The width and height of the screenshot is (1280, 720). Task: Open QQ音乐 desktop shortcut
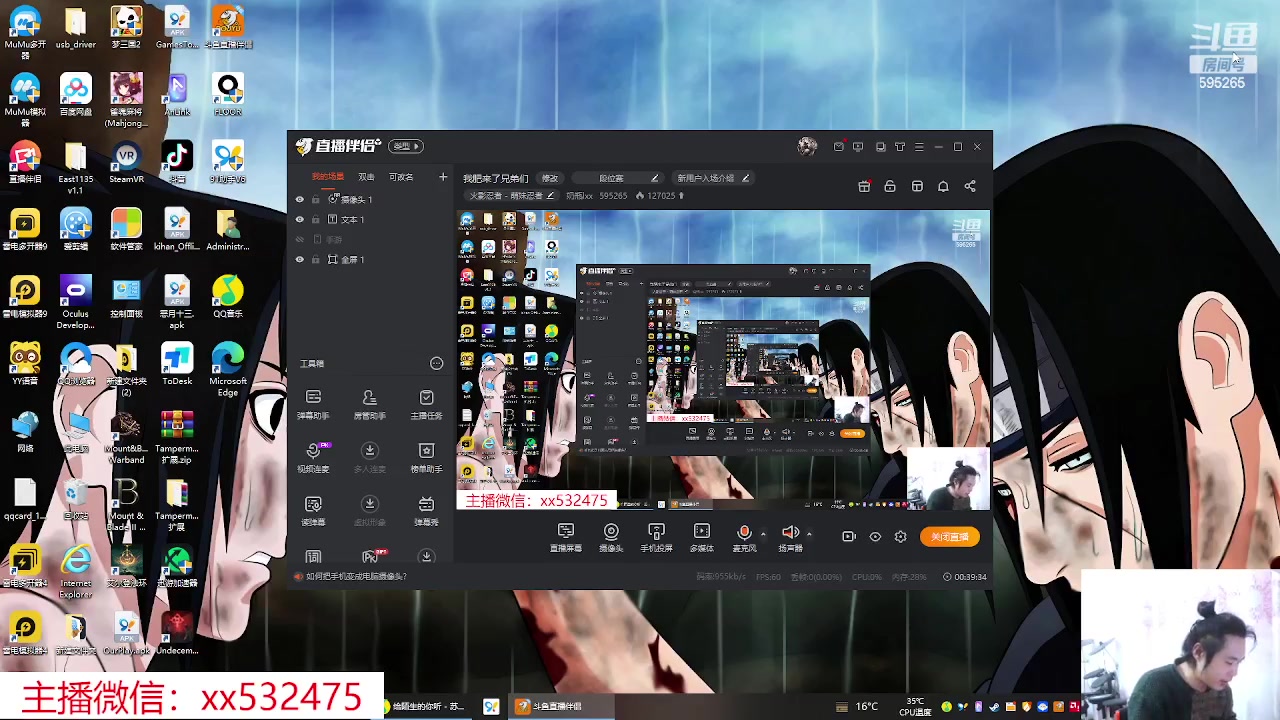228,297
